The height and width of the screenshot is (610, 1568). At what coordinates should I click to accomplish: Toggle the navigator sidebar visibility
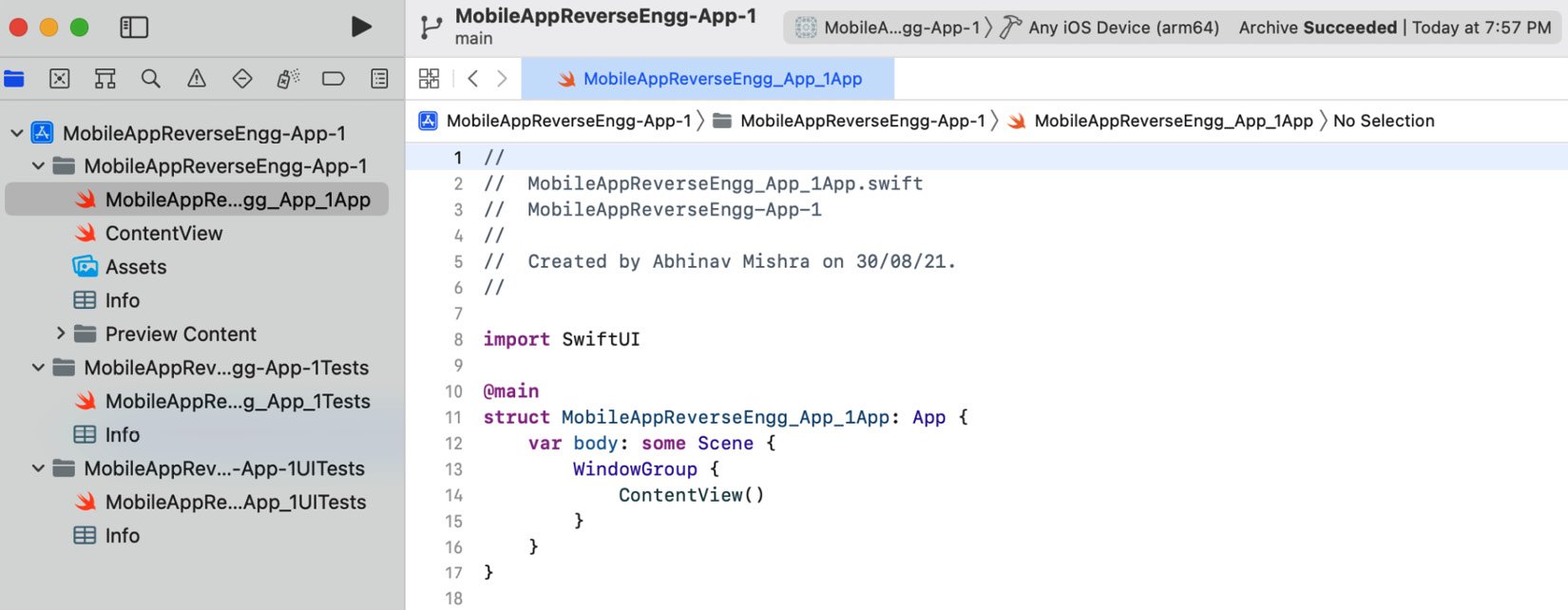134,28
